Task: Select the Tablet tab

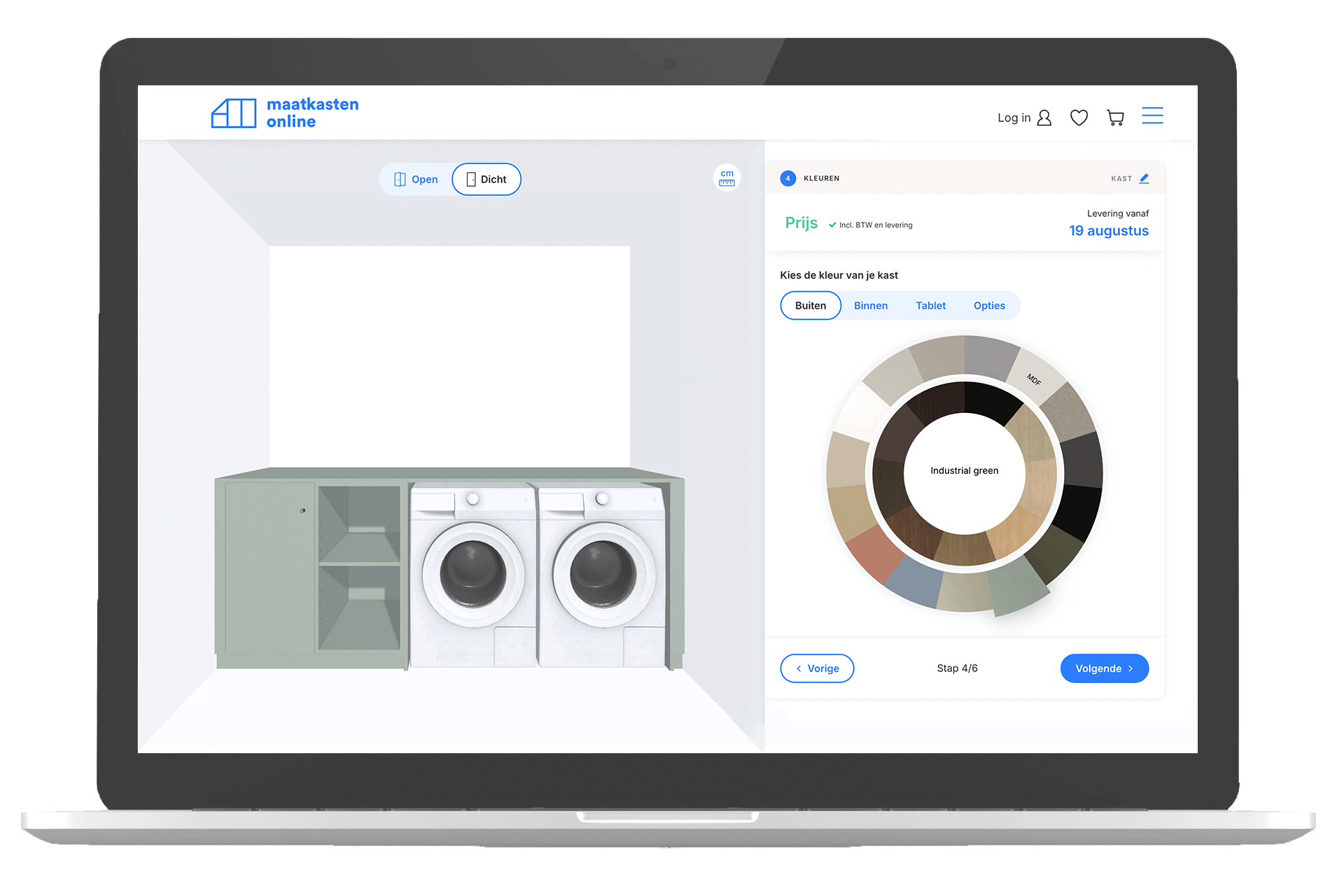Action: click(930, 306)
